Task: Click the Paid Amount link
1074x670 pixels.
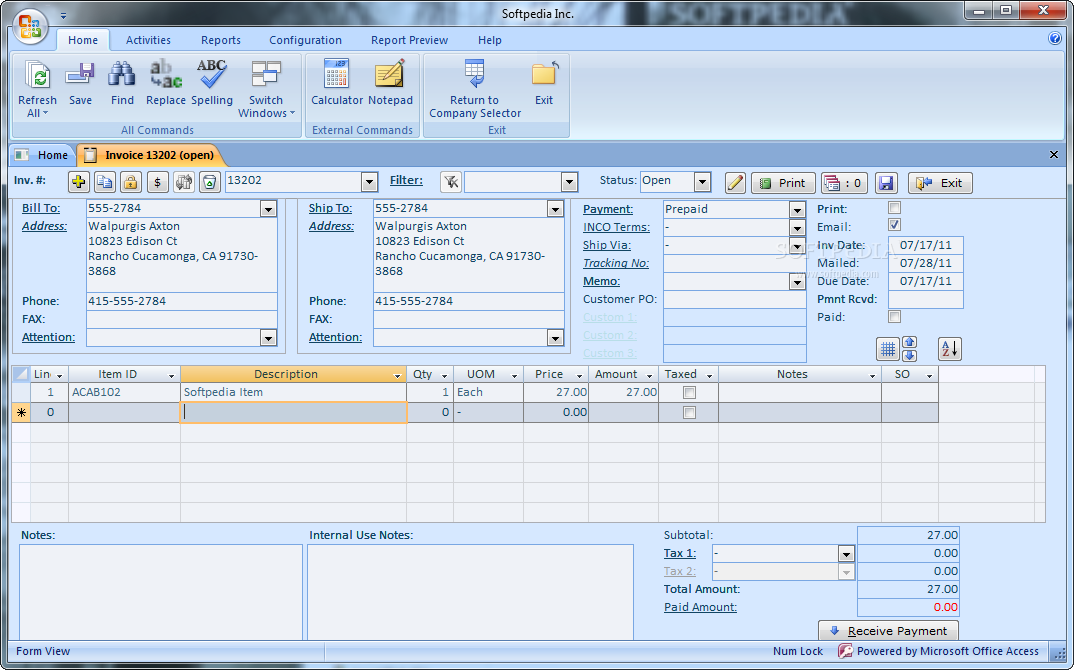Action: [700, 607]
